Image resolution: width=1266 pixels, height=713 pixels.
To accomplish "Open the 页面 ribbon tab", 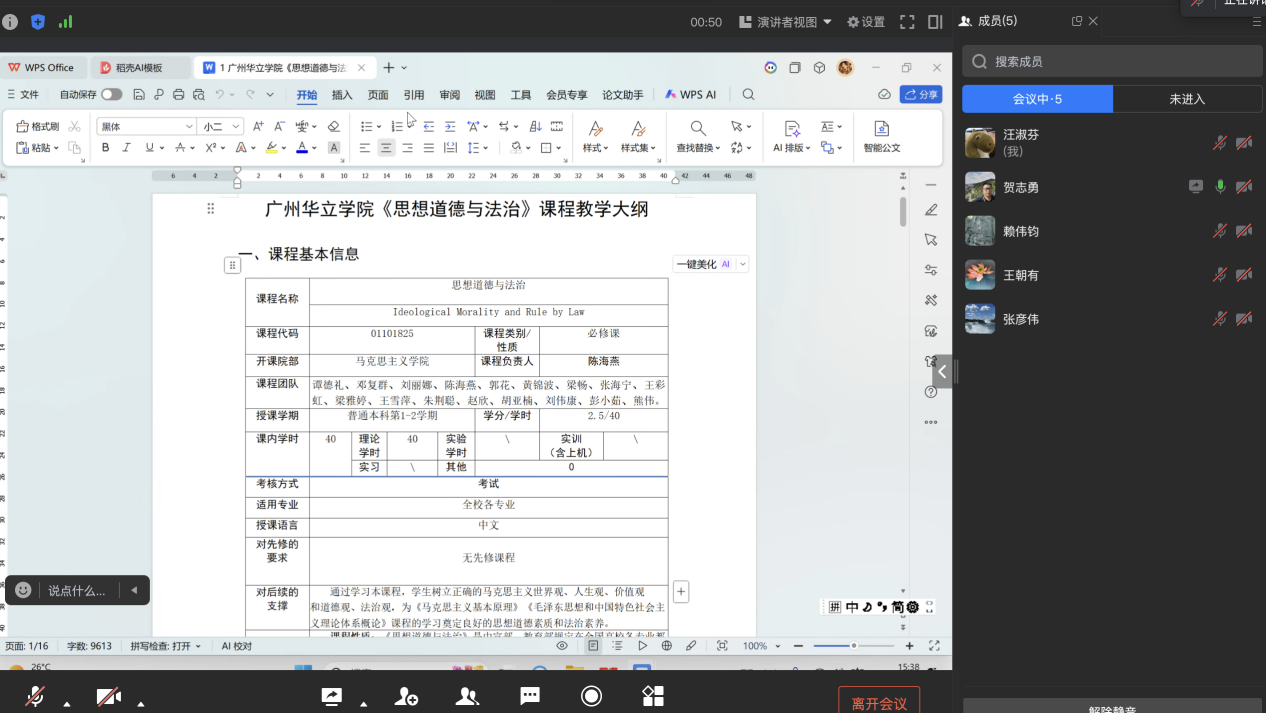I will click(378, 95).
